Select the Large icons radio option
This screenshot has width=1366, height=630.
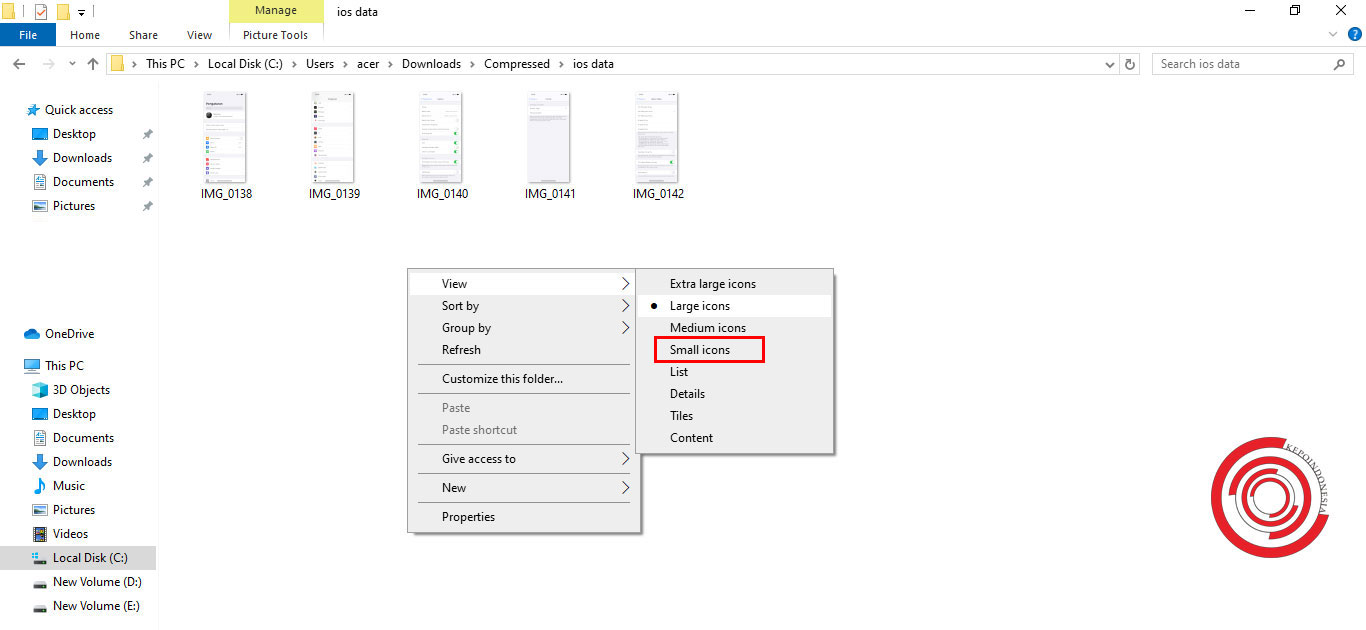699,305
